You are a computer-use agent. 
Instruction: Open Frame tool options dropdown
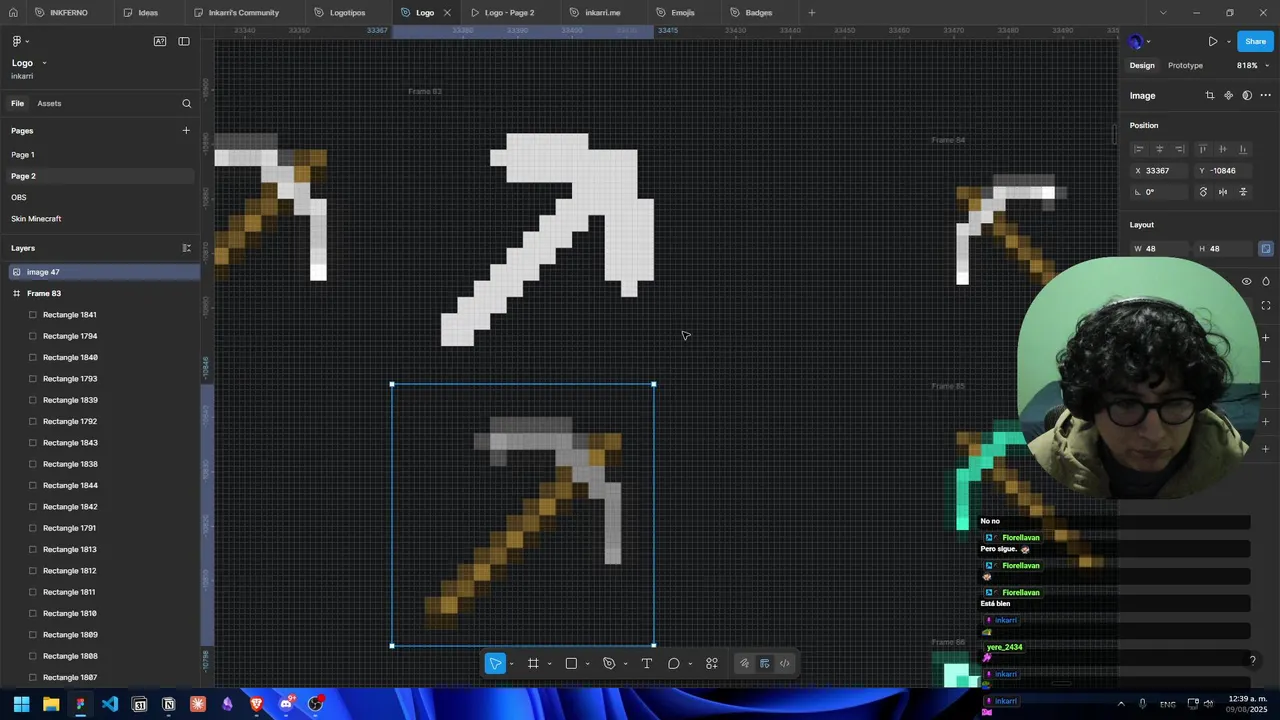click(x=549, y=664)
